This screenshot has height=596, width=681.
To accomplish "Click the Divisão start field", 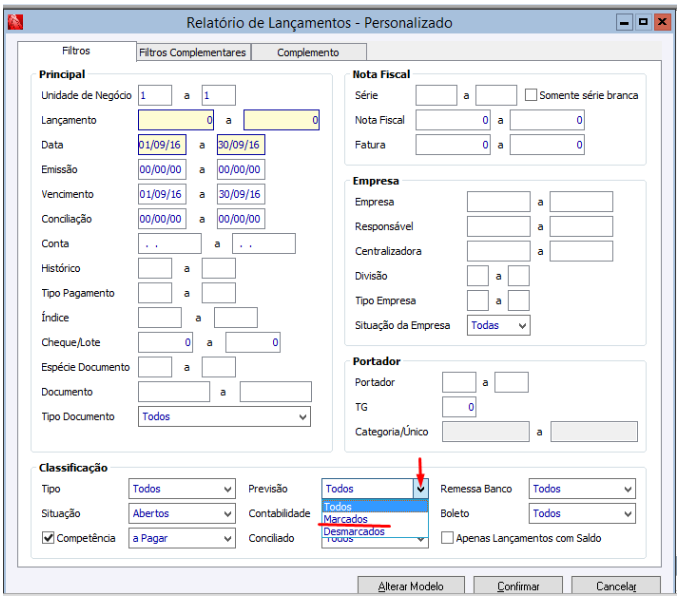I will pos(478,276).
